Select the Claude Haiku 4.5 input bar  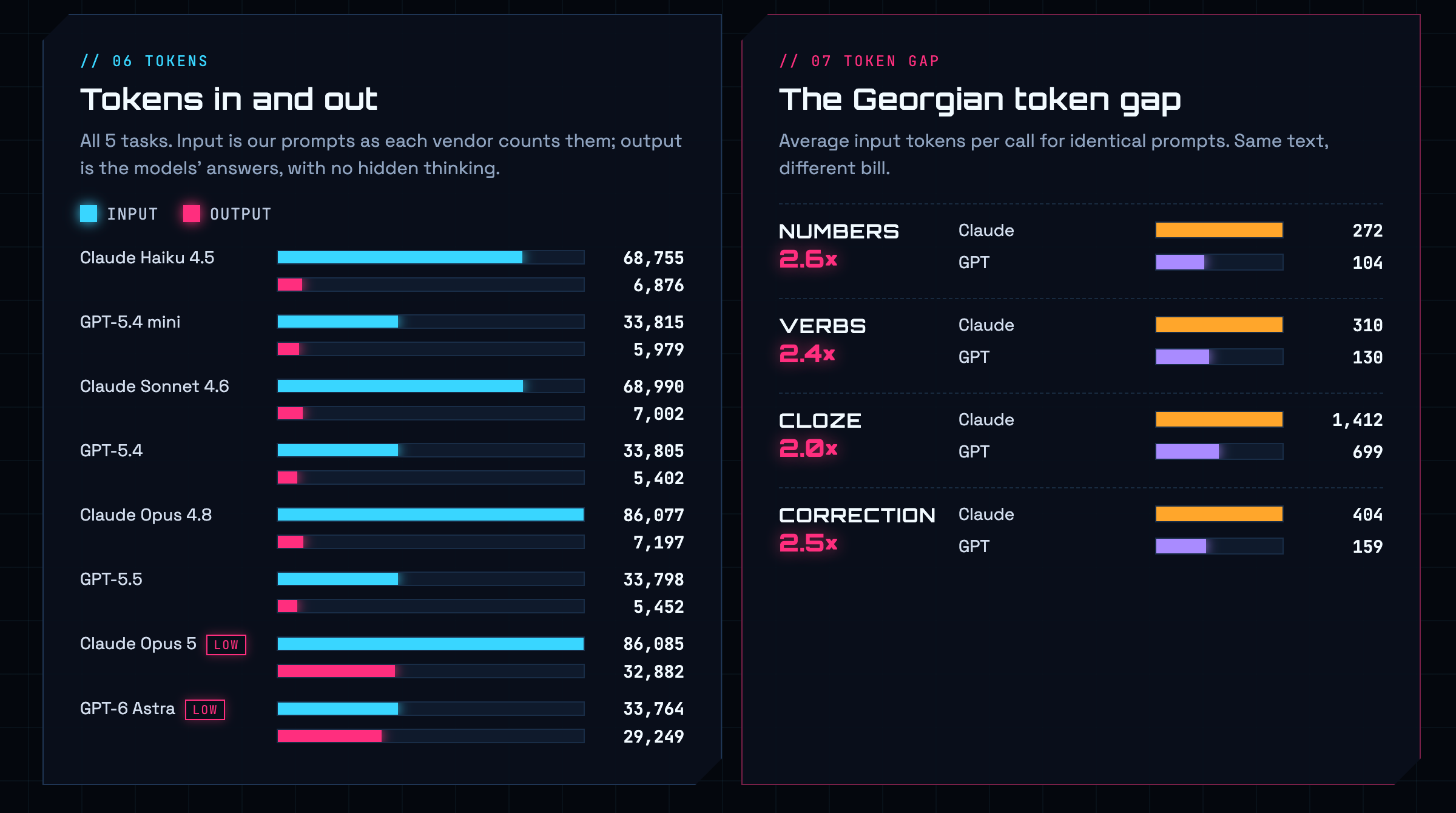click(x=431, y=257)
